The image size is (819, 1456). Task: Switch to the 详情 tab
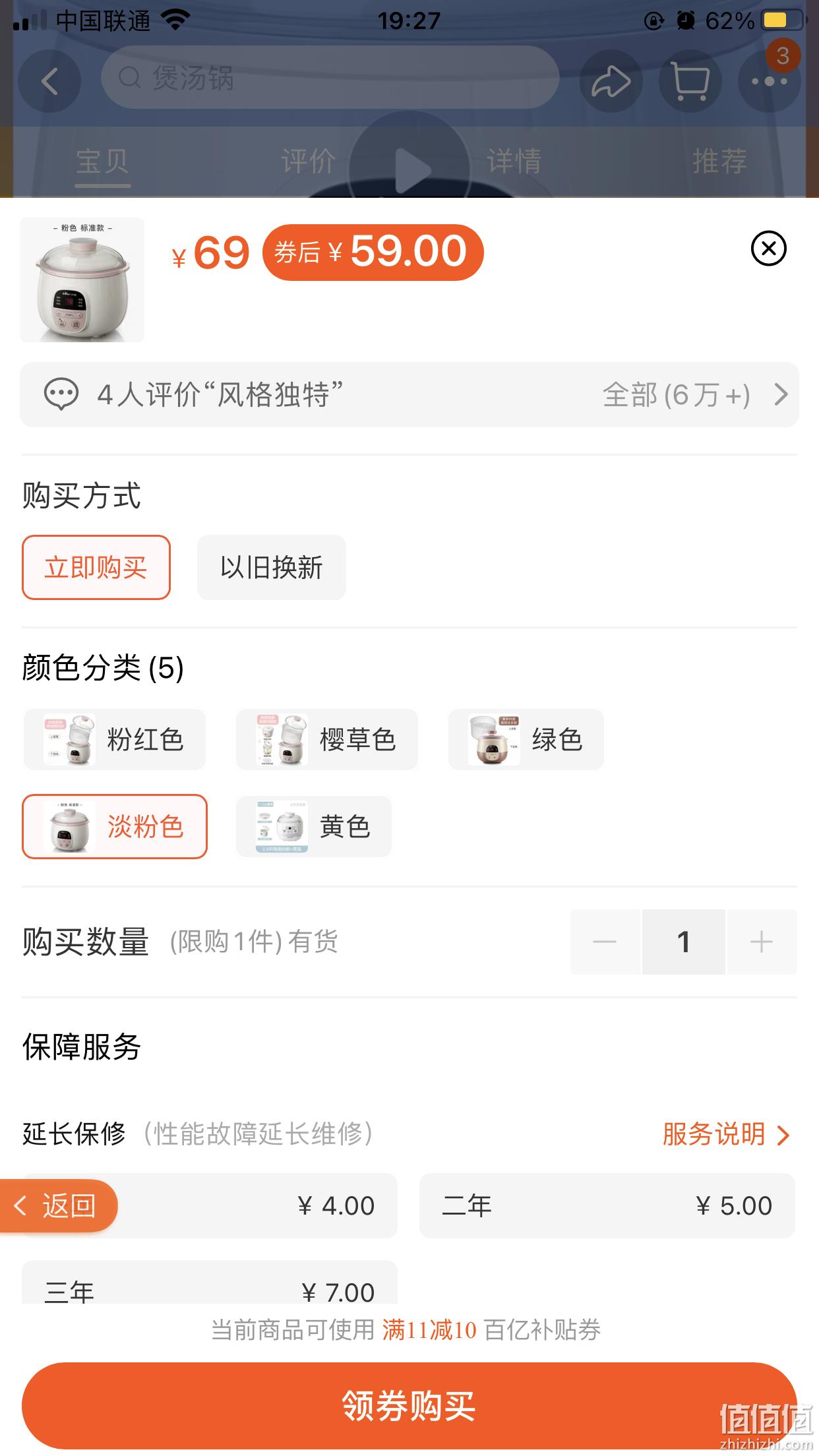[514, 161]
